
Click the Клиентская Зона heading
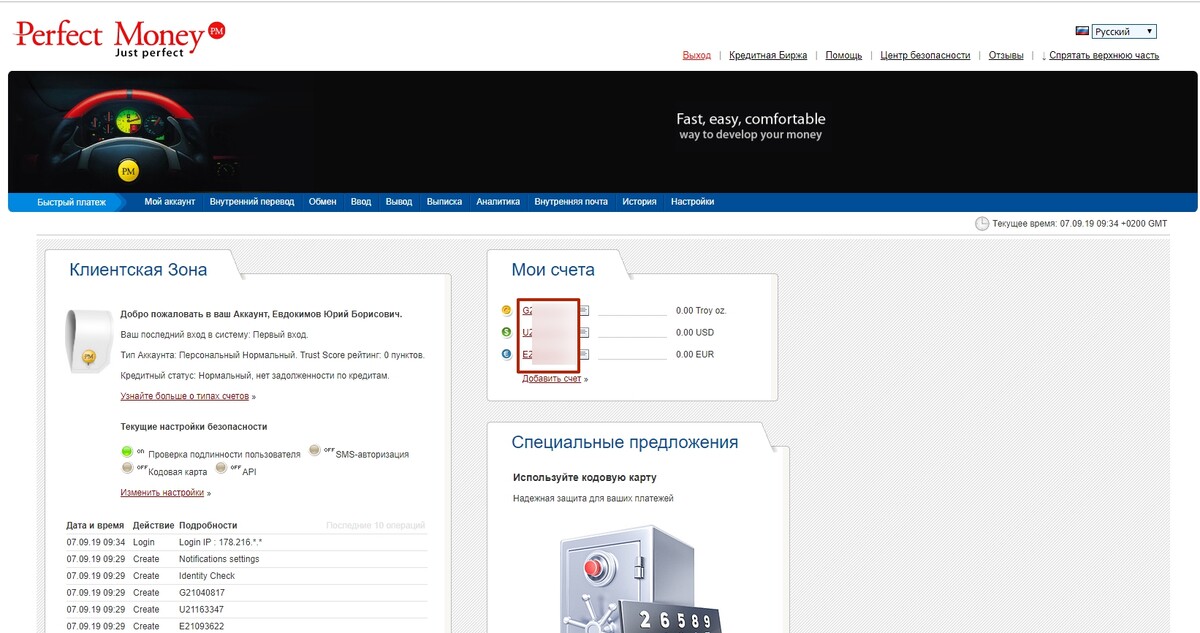pyautogui.click(x=138, y=270)
